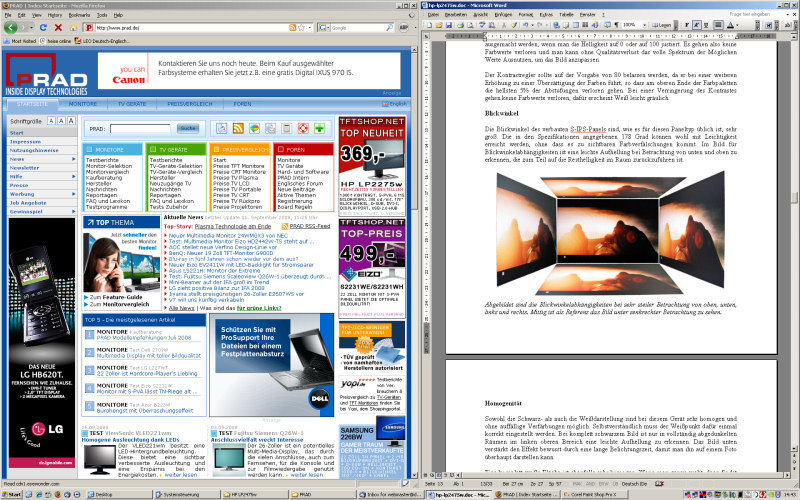Open the PRAD RSS-Feed link
This screenshot has height=500, width=800.
click(x=310, y=226)
